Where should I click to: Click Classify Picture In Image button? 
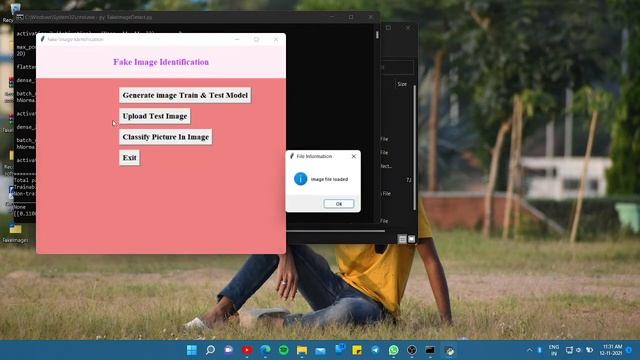coord(165,137)
